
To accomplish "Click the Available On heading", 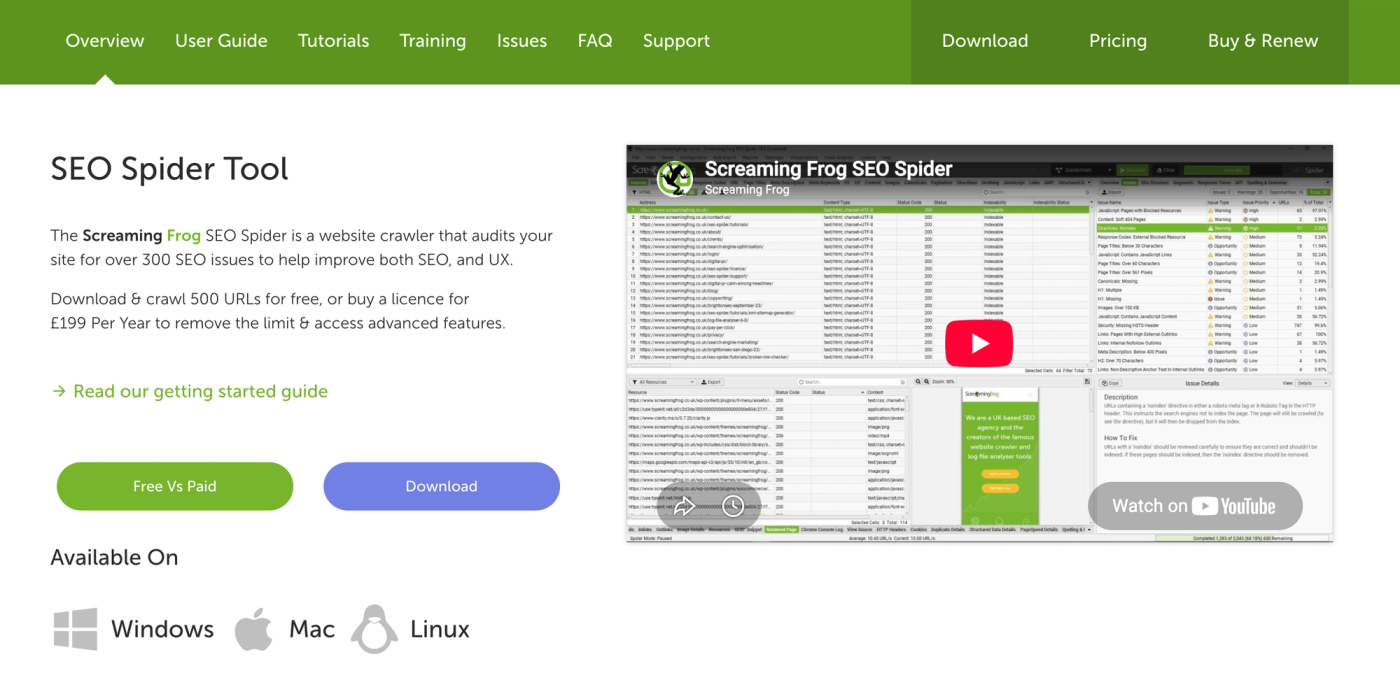I will tap(115, 557).
